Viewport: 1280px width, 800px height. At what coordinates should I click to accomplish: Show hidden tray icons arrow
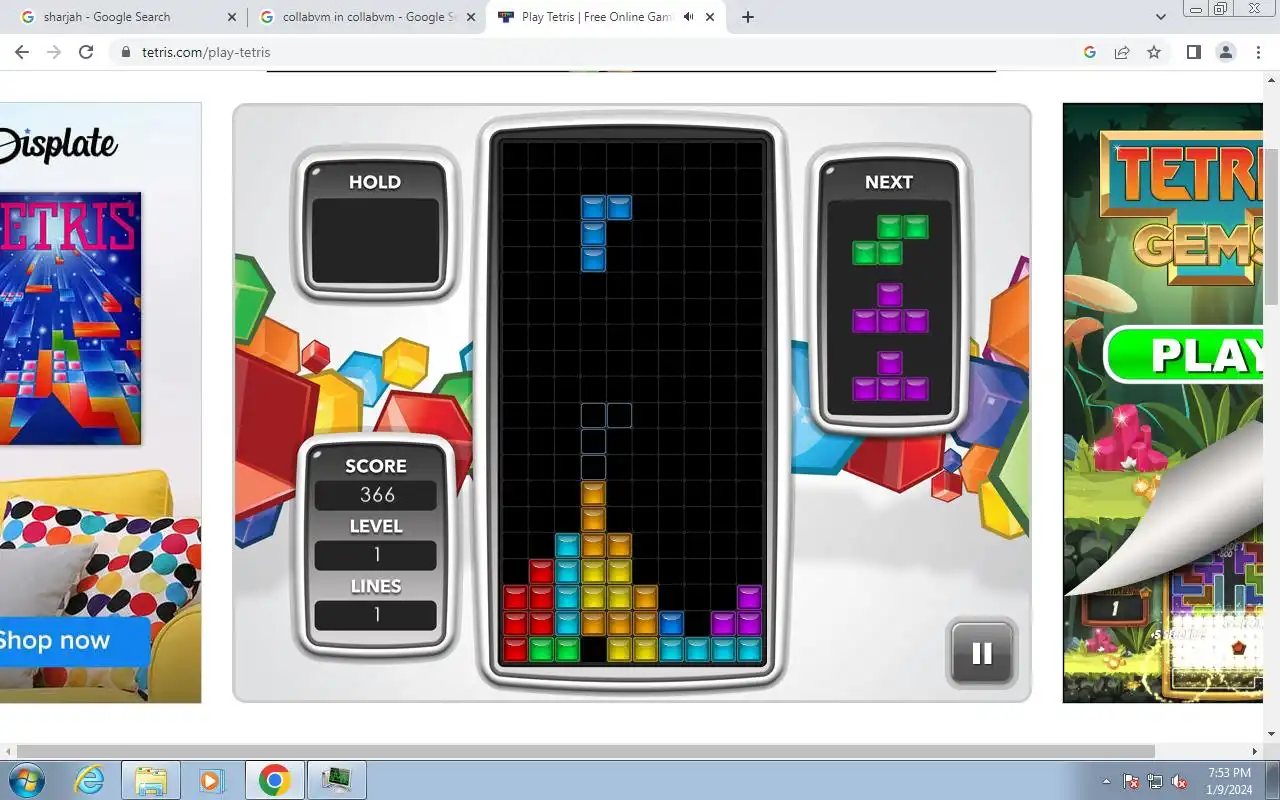(1106, 781)
